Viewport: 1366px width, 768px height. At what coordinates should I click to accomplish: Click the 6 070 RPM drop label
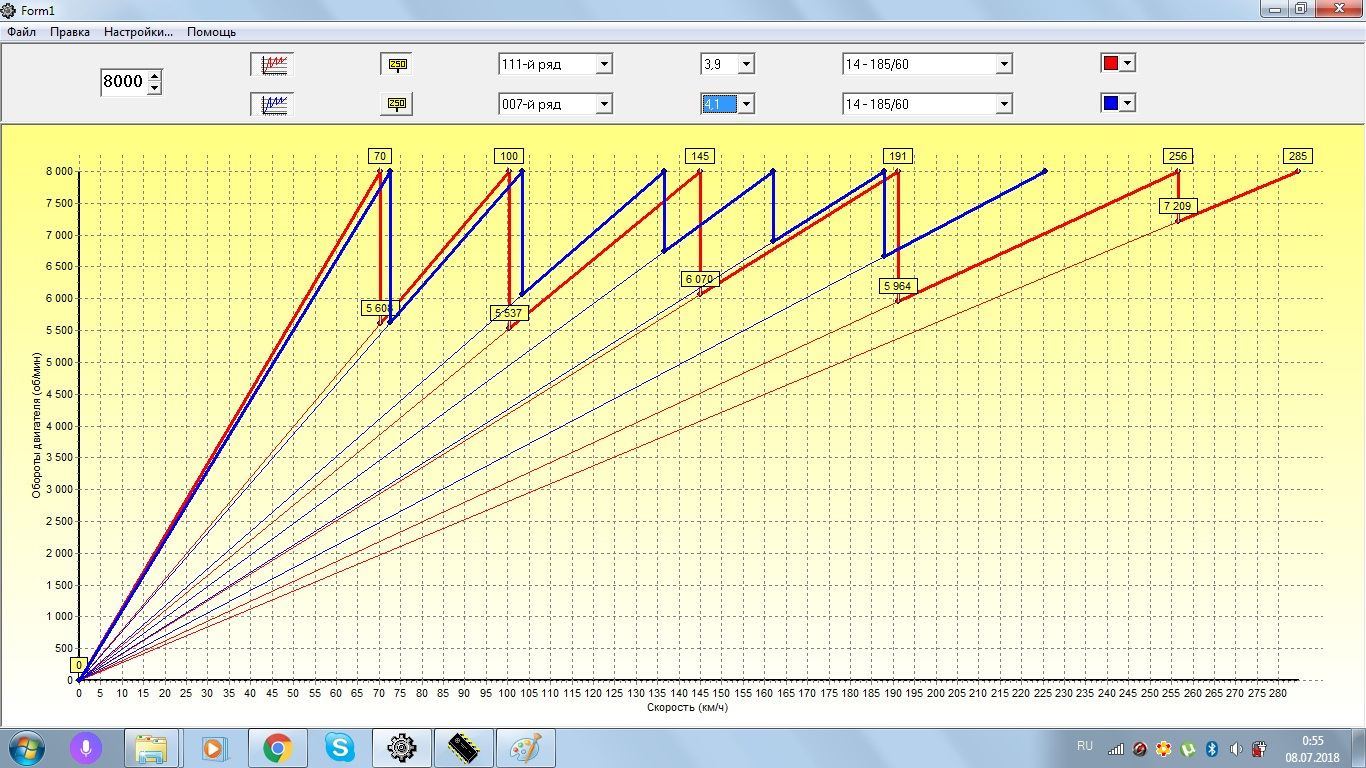[x=699, y=279]
